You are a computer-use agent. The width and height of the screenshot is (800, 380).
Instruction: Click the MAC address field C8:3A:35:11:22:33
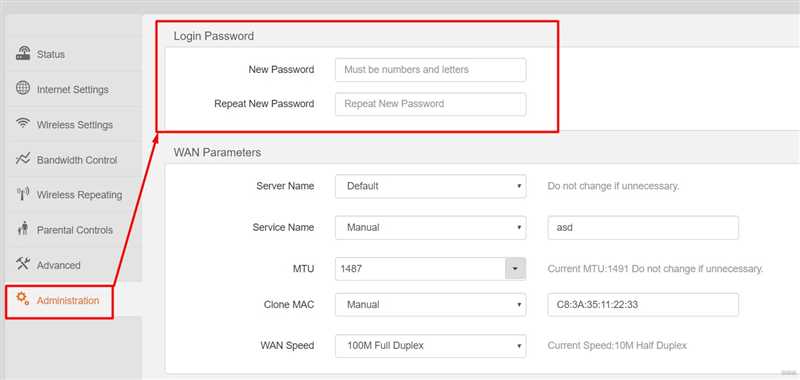(643, 305)
